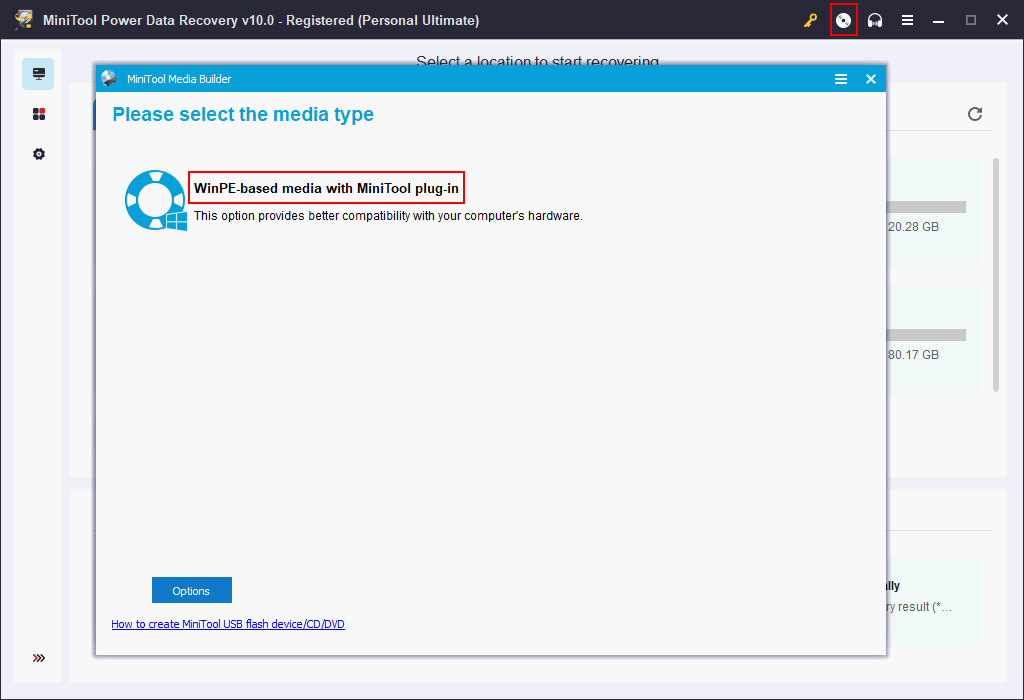Open scan settings gear in sidebar
Screen dimensions: 1024x700
39,154
